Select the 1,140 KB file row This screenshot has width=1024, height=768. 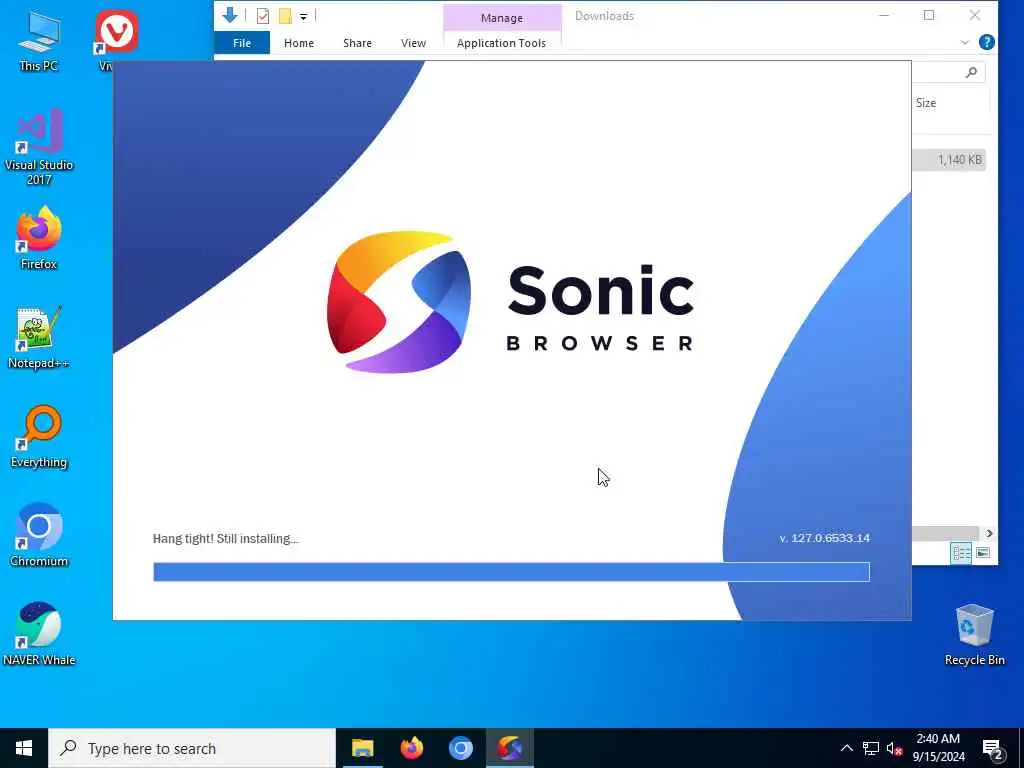948,160
